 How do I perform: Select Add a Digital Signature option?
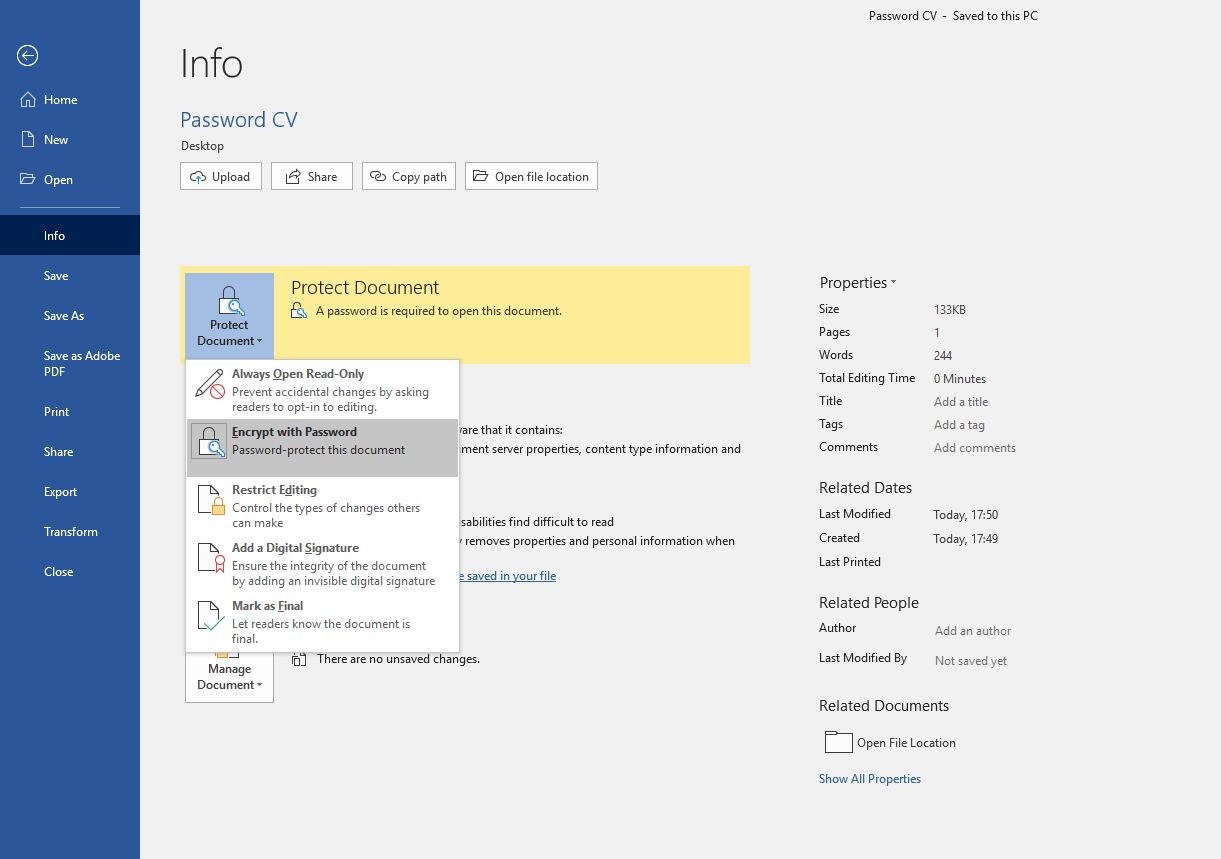tap(323, 564)
